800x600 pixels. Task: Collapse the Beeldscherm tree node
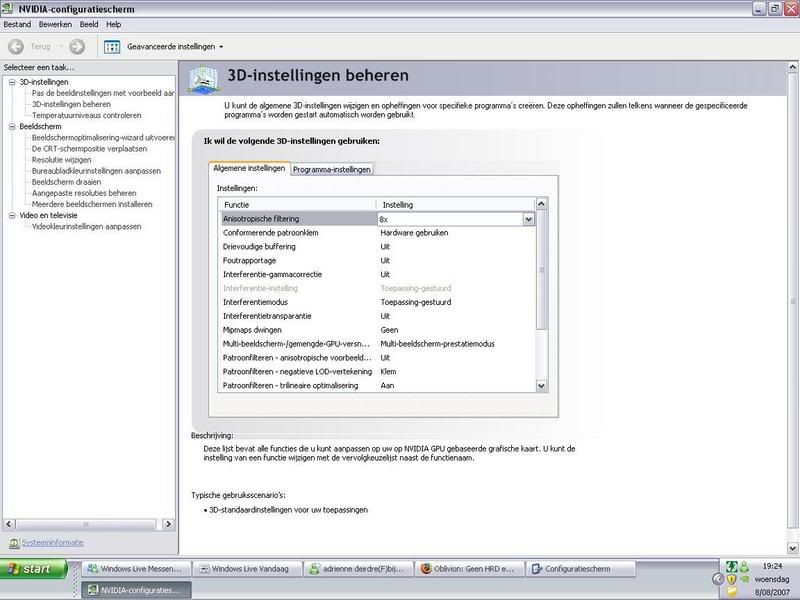click(11, 127)
